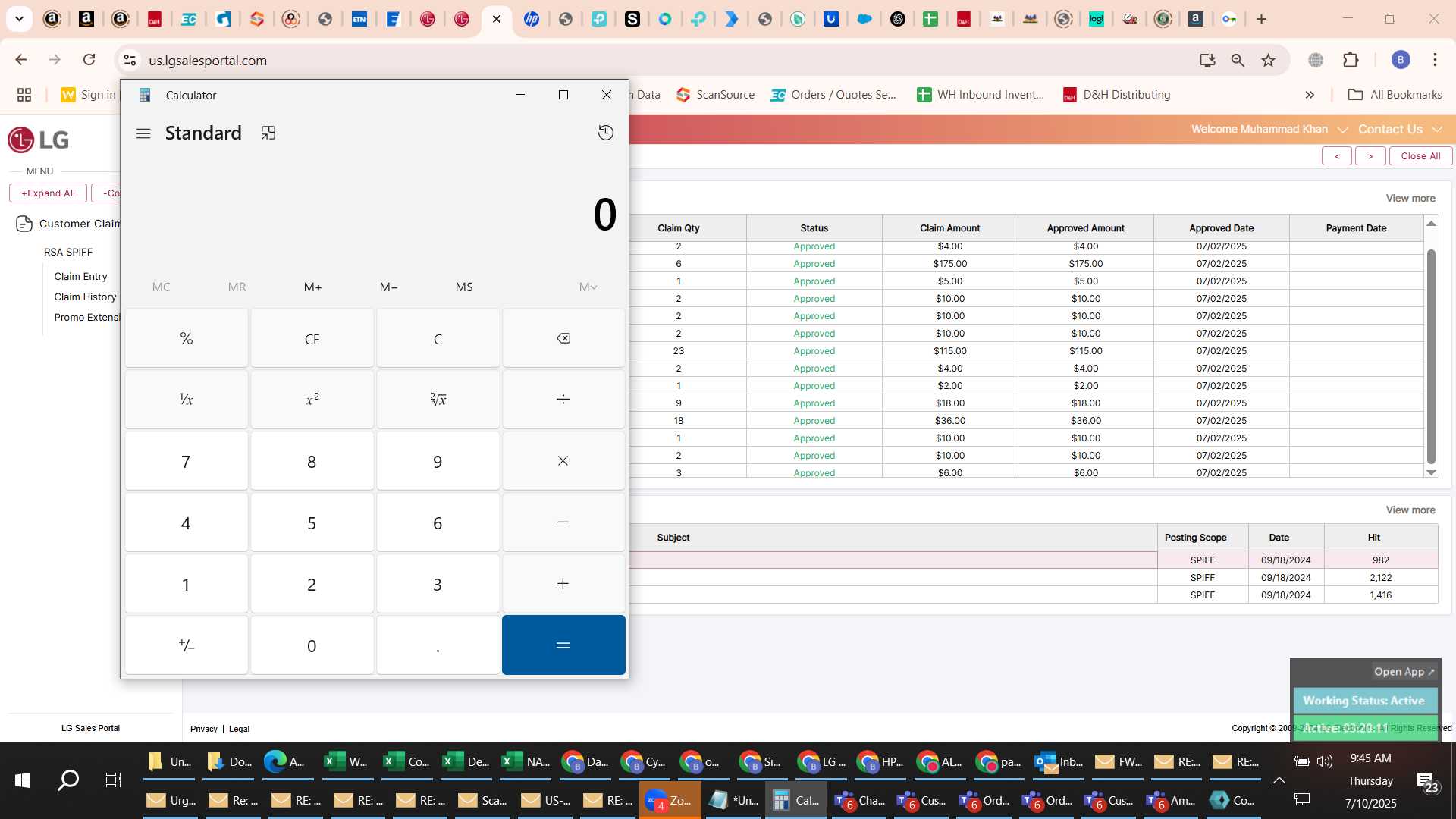
Task: Open a new Chrome tab
Action: (x=1261, y=19)
